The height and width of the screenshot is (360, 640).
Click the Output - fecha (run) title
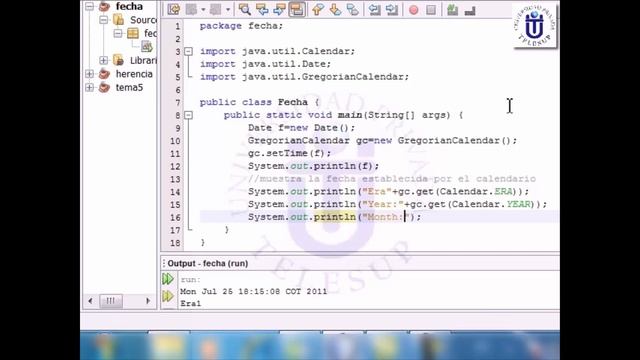coord(208,263)
